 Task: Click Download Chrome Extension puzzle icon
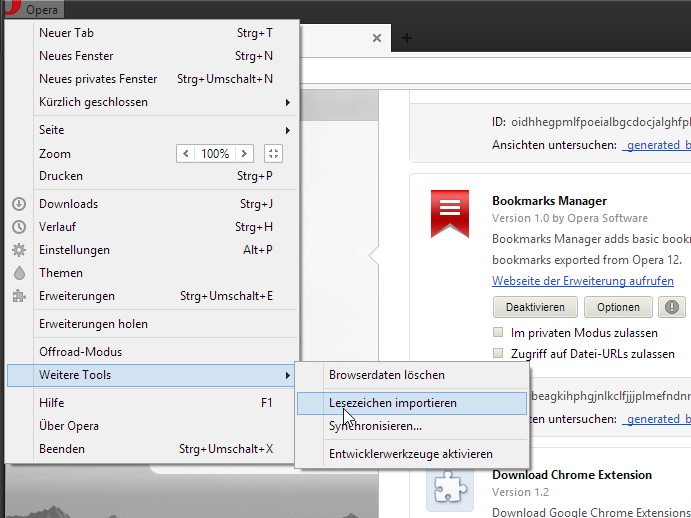tap(450, 487)
